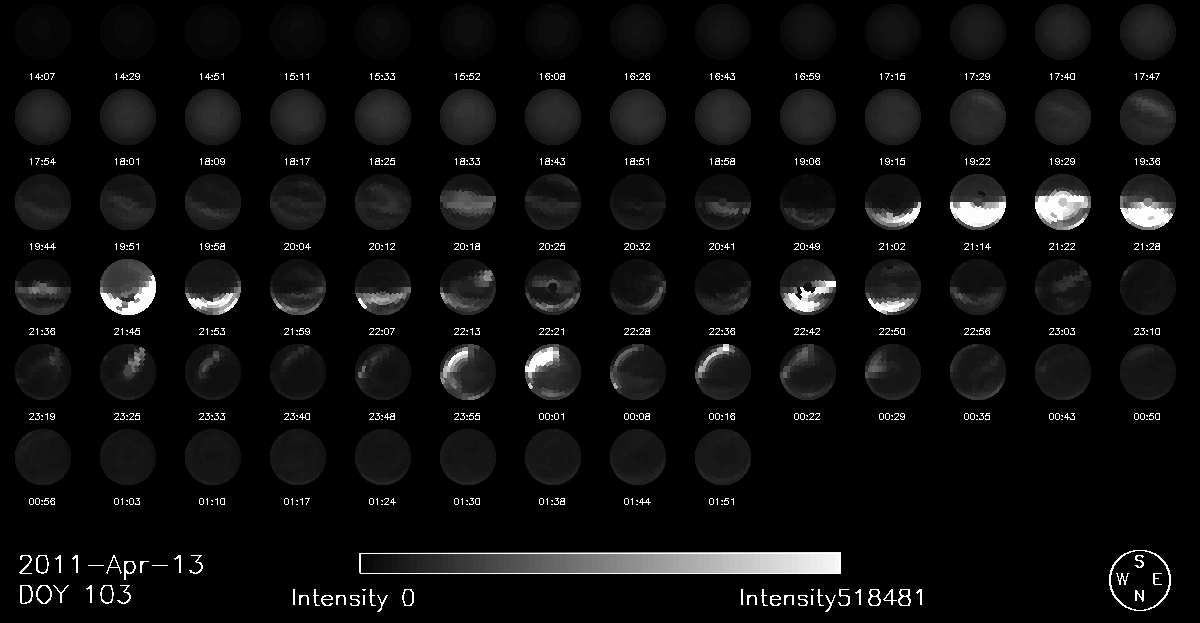Click the 14:29 timestamp label
The image size is (1200, 623).
coord(128,76)
